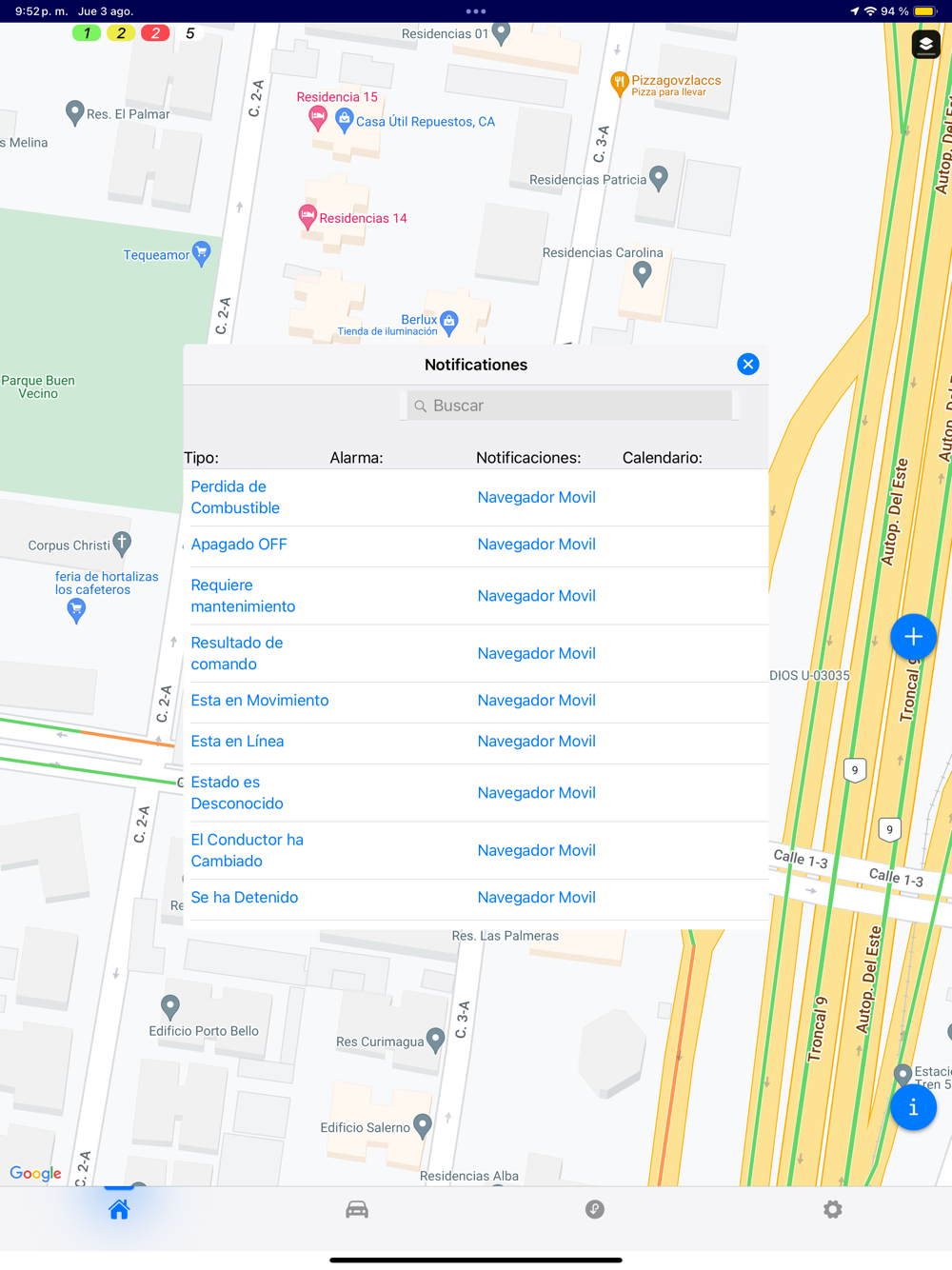Open the three-dots multitasking menu
Image resolution: width=952 pixels, height=1270 pixels.
[x=476, y=11]
